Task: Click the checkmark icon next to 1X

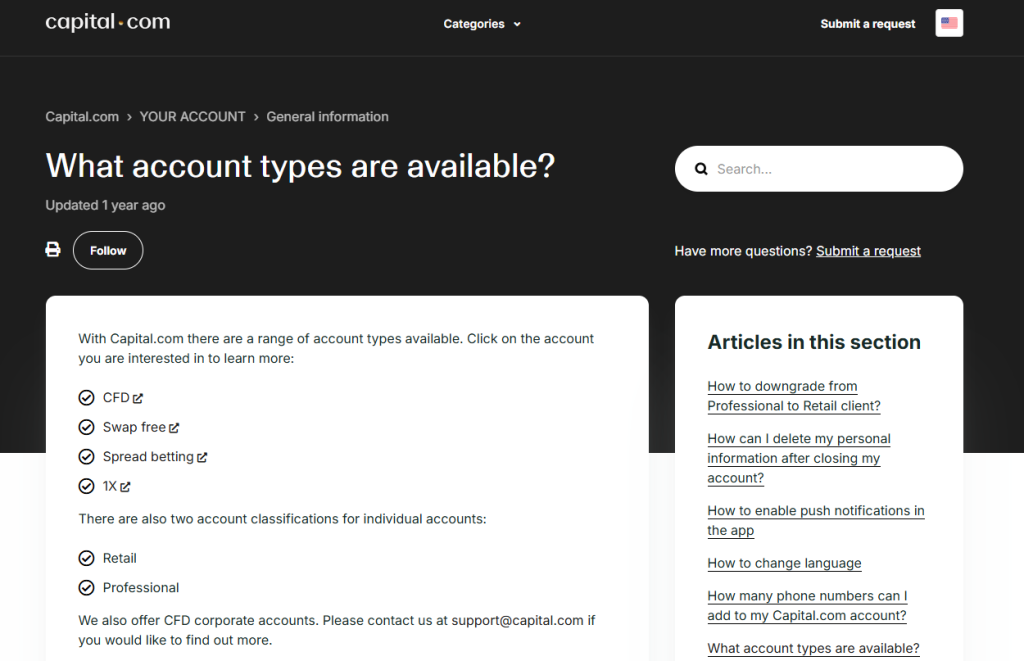Action: [86, 486]
